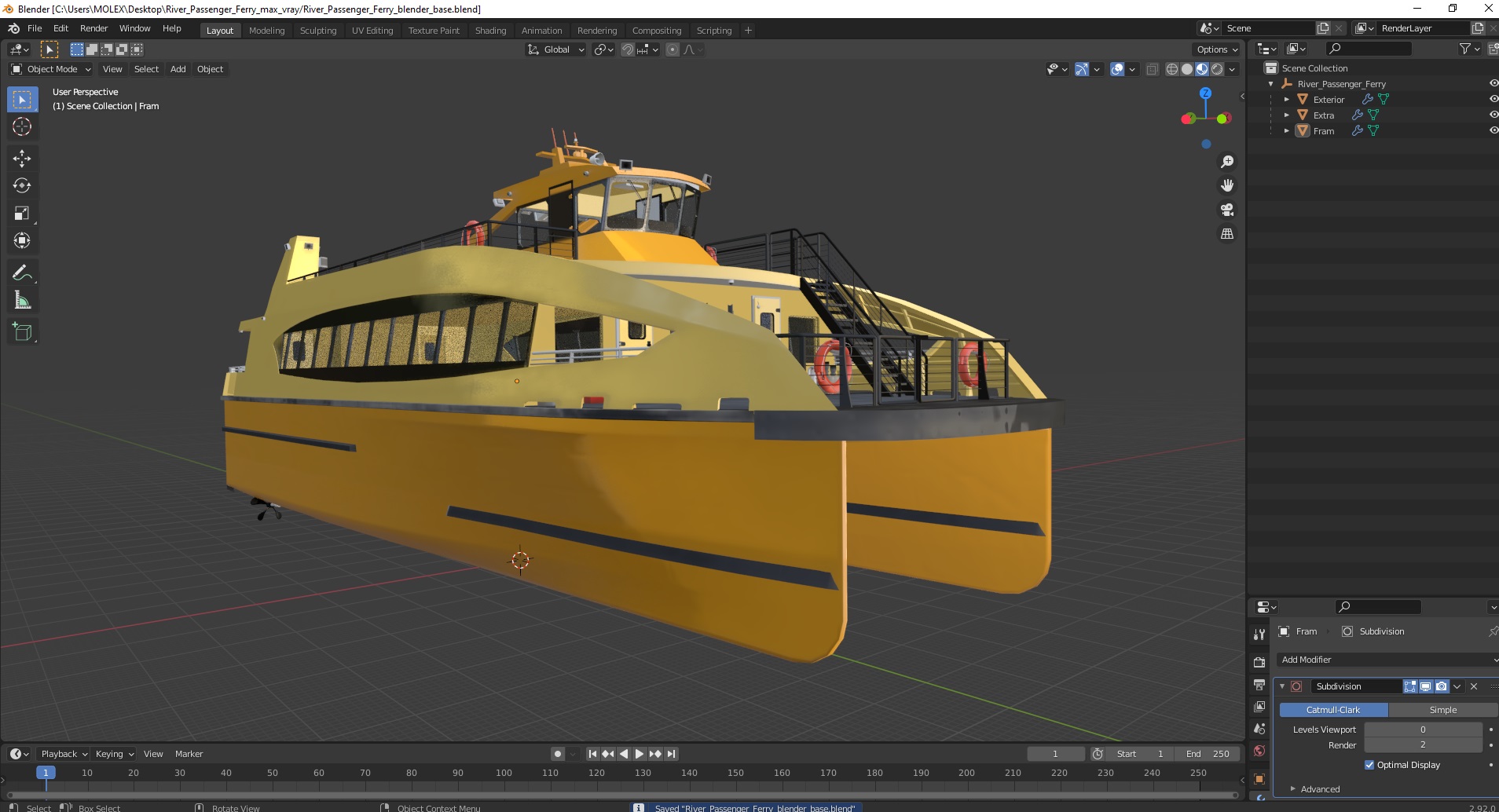This screenshot has width=1499, height=812.
Task: Remove the Subdivision modifier
Action: (x=1474, y=686)
